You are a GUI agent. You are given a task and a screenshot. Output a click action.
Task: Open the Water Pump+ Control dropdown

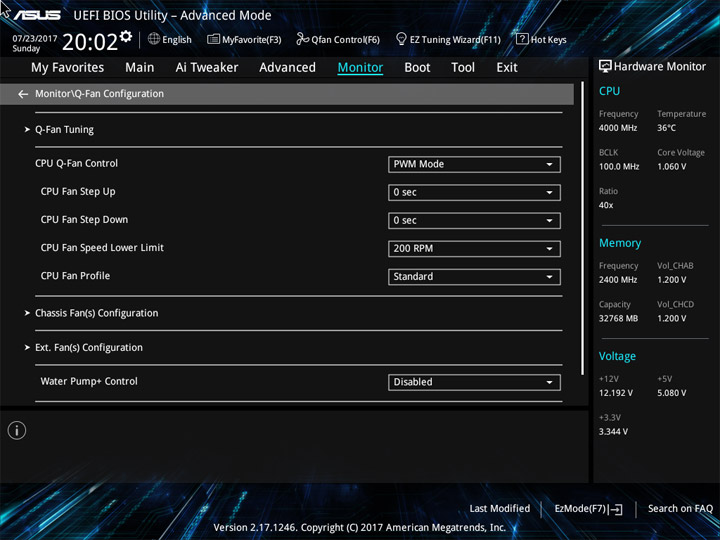pyautogui.click(x=474, y=382)
